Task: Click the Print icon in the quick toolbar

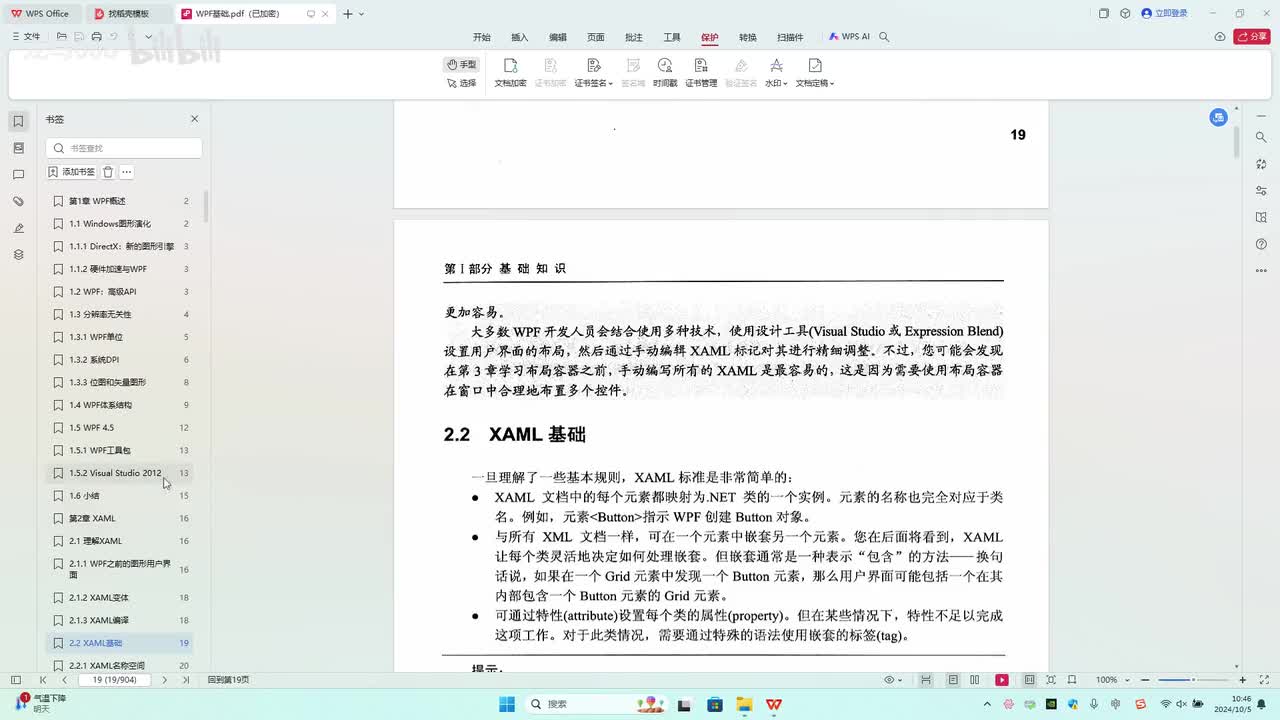Action: click(96, 37)
